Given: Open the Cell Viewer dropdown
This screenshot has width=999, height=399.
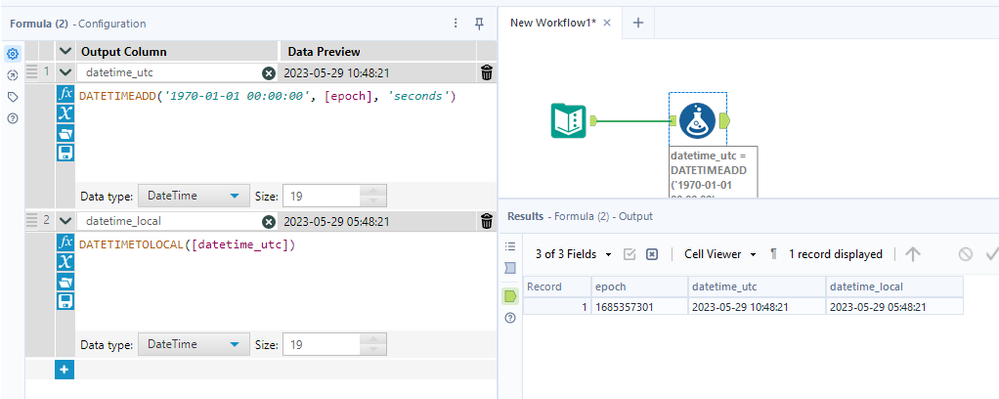Looking at the screenshot, I should 720,254.
